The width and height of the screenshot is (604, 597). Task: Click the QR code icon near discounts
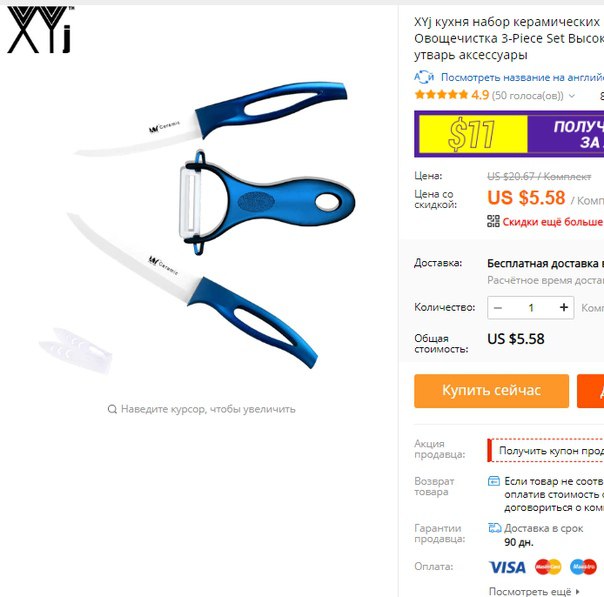click(x=493, y=221)
